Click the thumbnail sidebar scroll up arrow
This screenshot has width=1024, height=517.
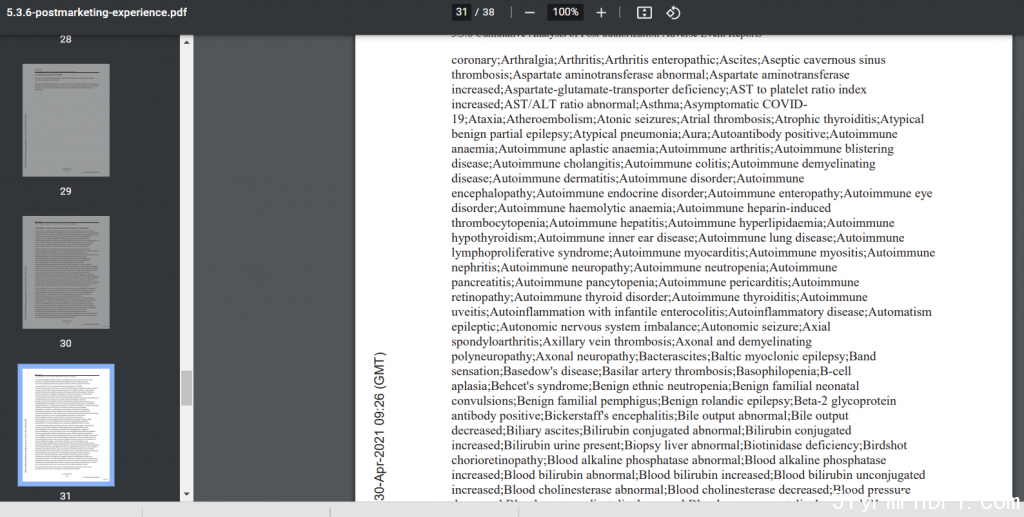click(187, 42)
